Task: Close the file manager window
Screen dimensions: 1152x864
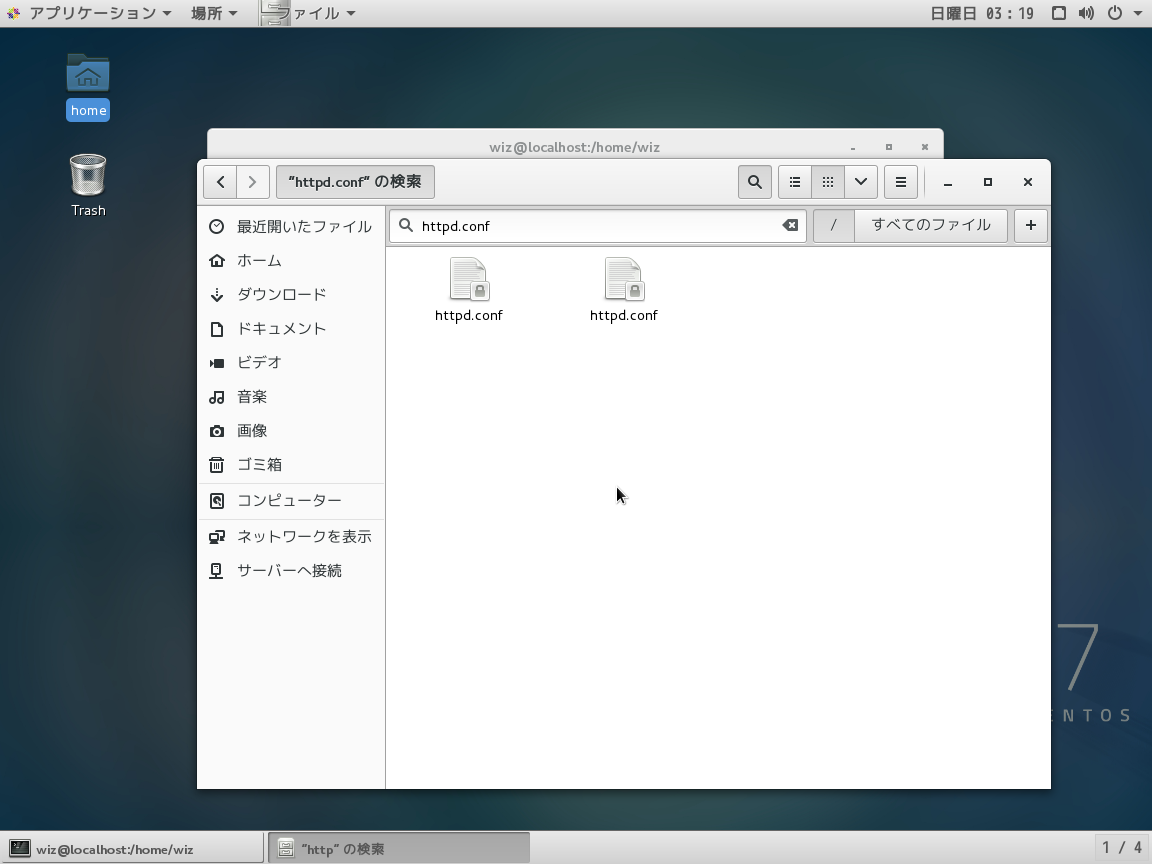Action: (x=1028, y=182)
